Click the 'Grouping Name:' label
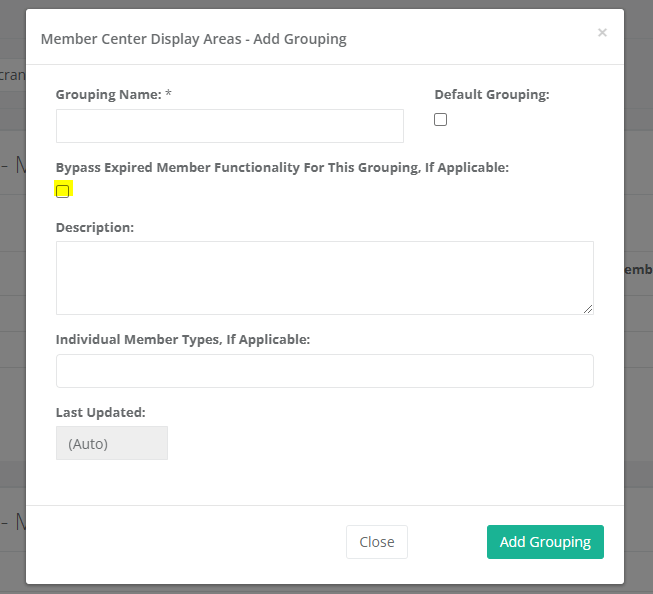Image resolution: width=653 pixels, height=594 pixels. pos(108,94)
